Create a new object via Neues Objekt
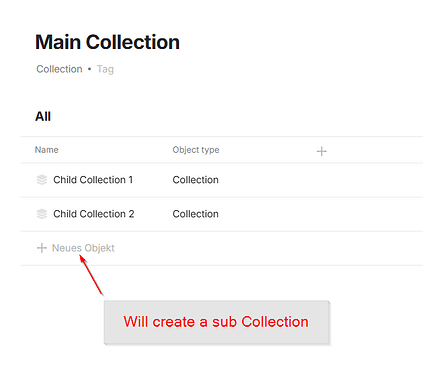Screen dimensions: 423x375 point(83,248)
